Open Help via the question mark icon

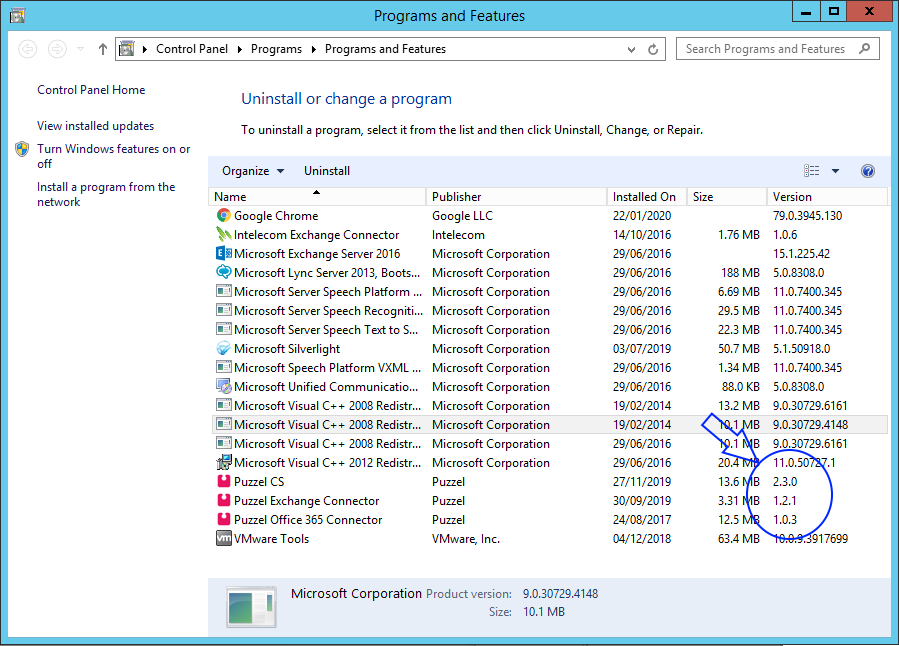pos(866,170)
